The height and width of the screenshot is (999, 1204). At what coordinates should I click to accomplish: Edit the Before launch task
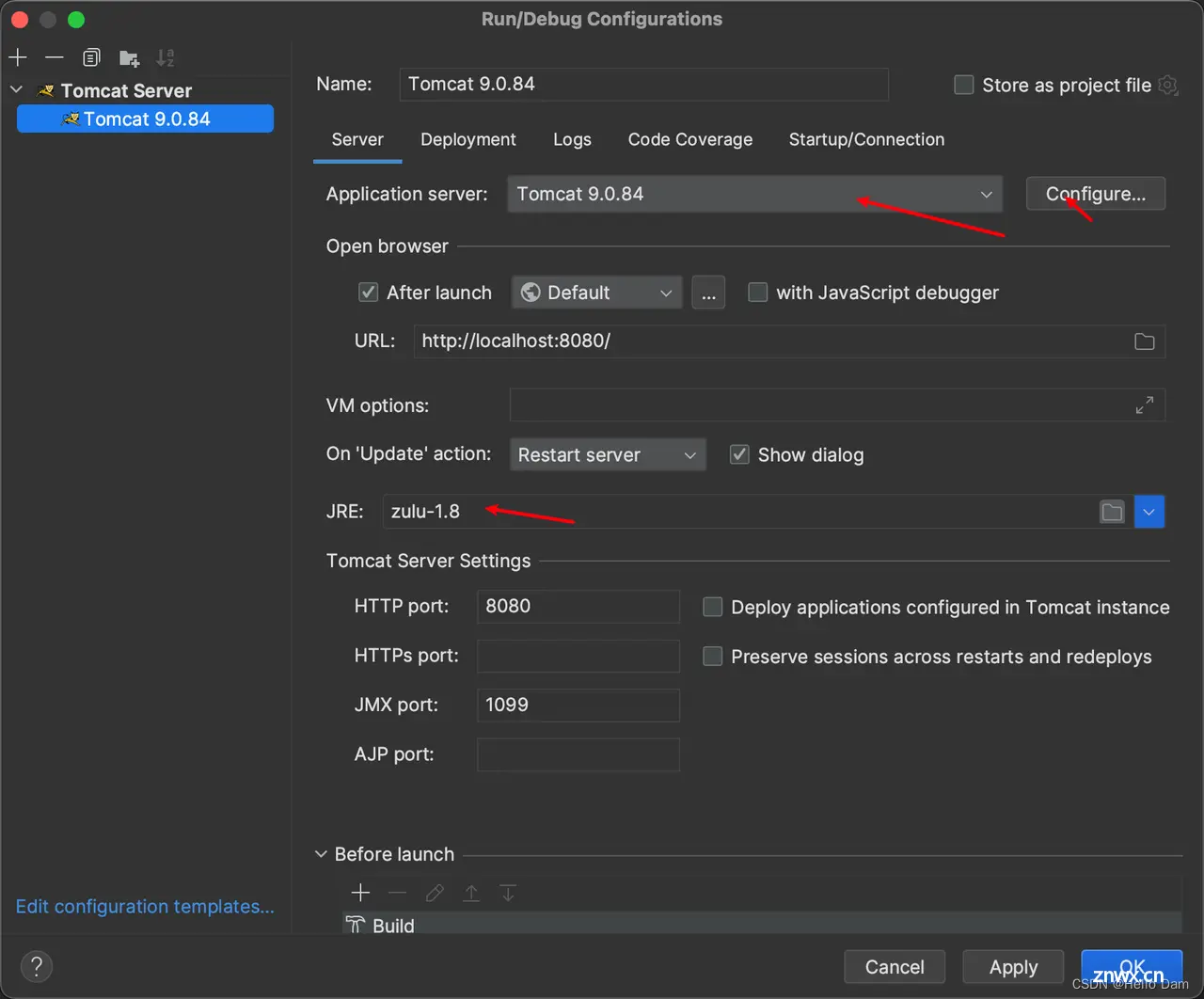[435, 893]
